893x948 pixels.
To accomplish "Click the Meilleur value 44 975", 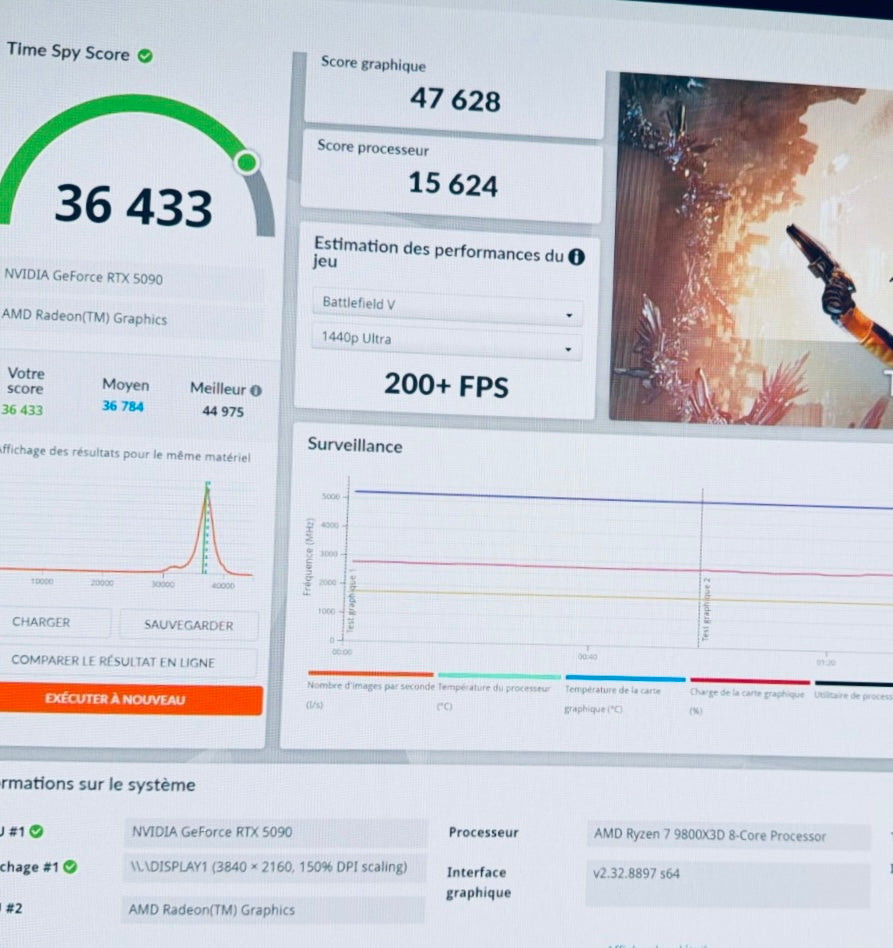I will (x=223, y=411).
